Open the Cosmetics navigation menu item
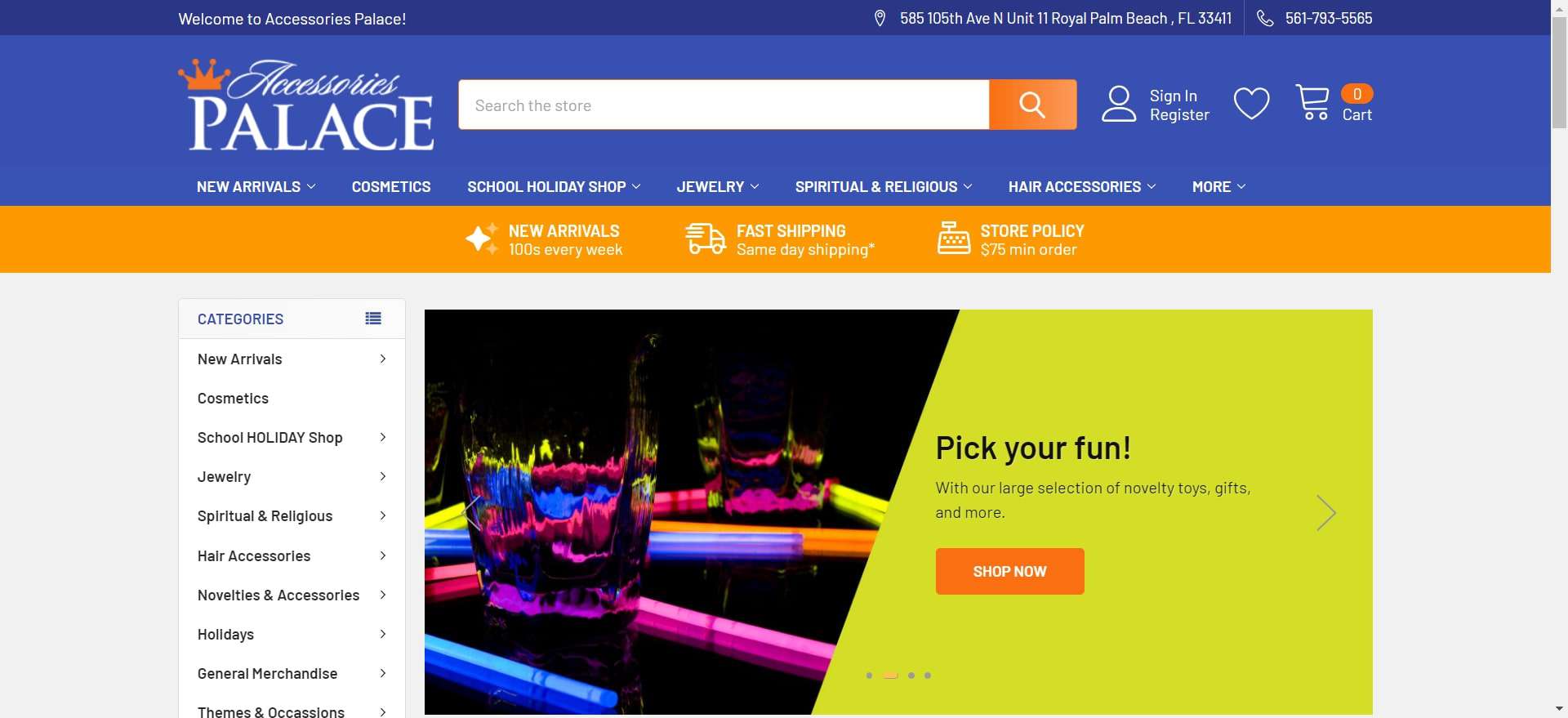The height and width of the screenshot is (718, 1568). [391, 186]
